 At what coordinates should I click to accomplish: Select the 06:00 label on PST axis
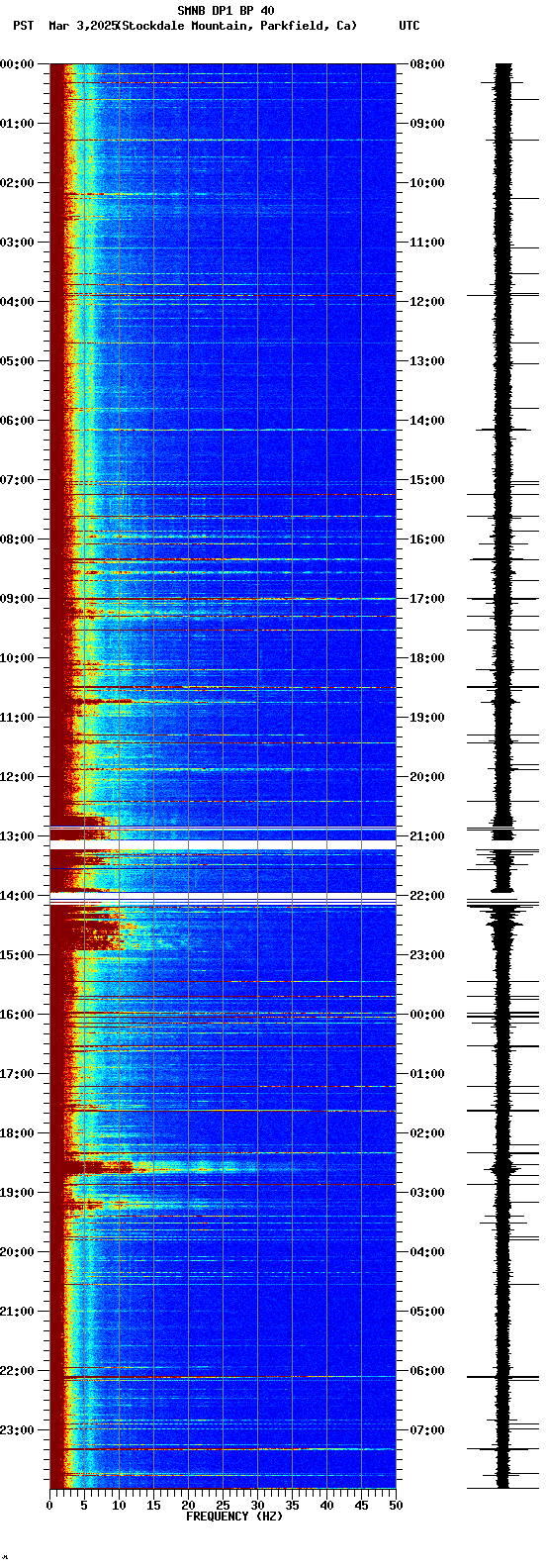coord(17,421)
